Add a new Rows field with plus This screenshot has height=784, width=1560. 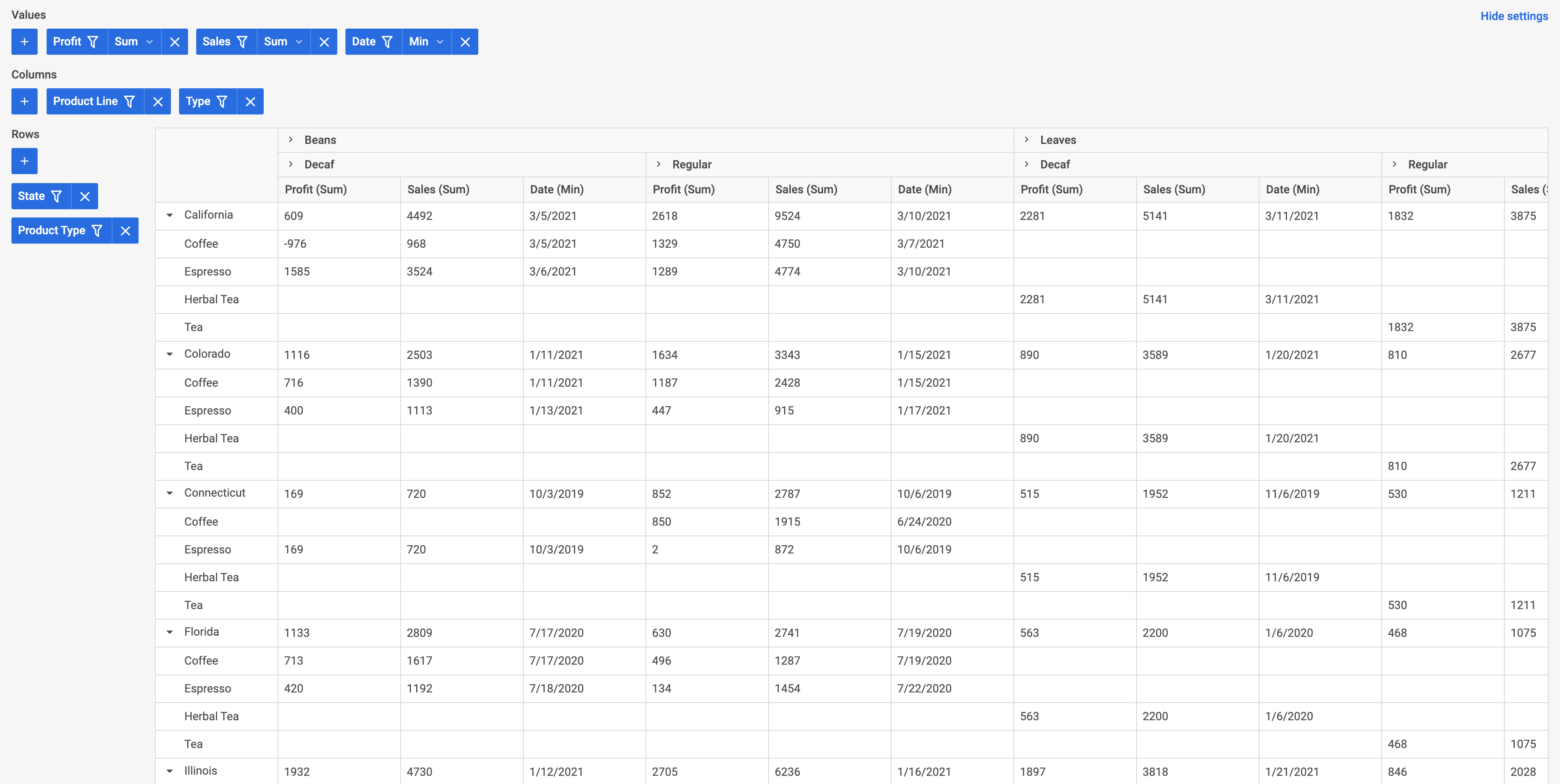pyautogui.click(x=24, y=161)
